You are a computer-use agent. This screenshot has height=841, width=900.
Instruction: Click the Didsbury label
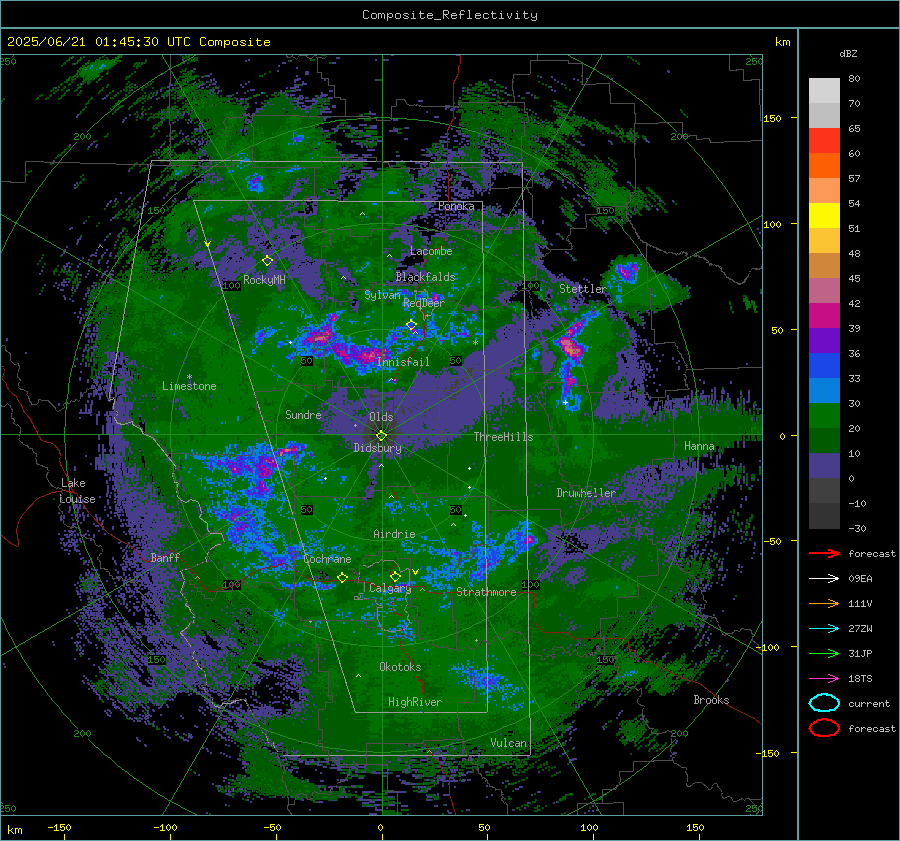[x=377, y=448]
